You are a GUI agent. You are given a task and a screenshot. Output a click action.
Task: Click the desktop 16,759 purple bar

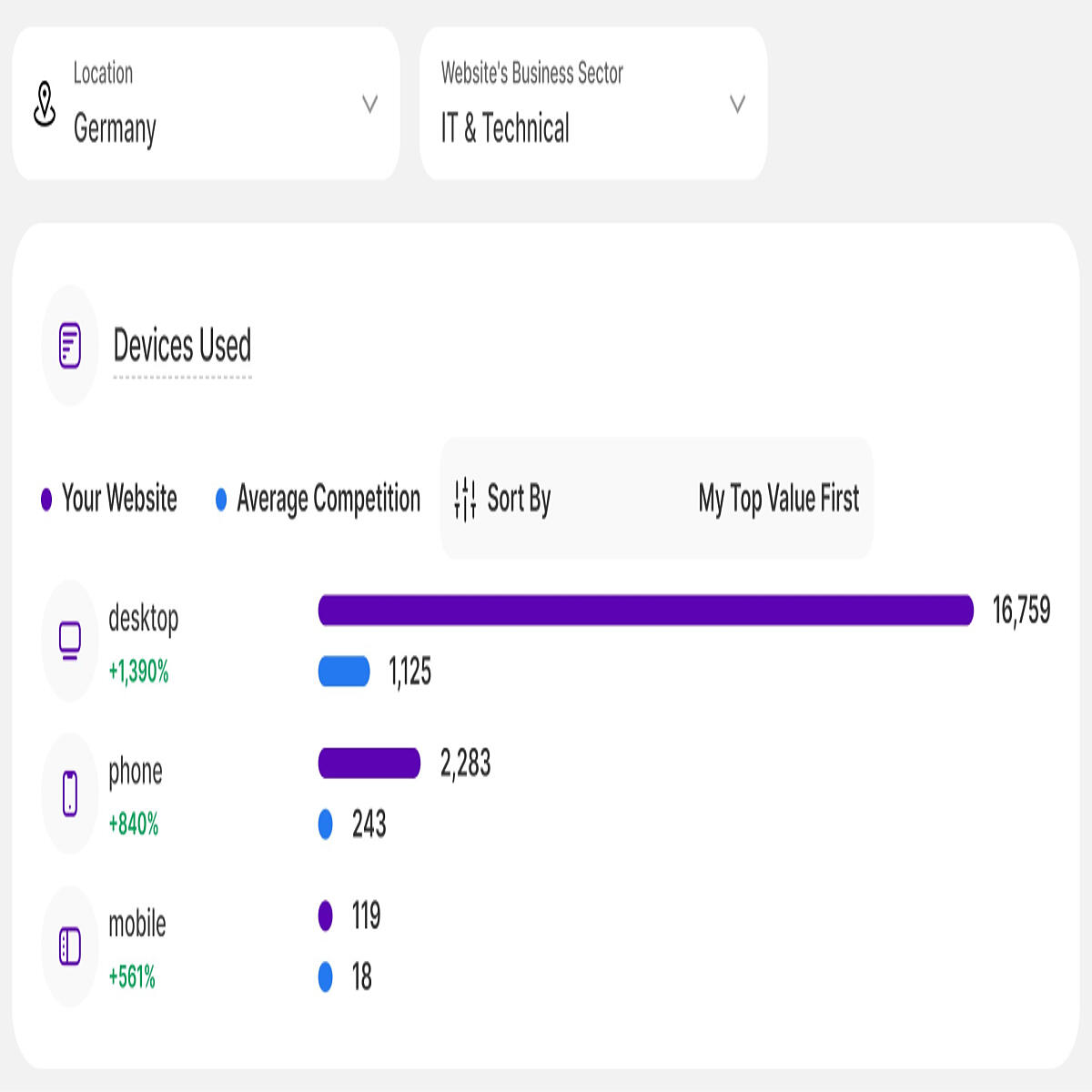coord(646,610)
